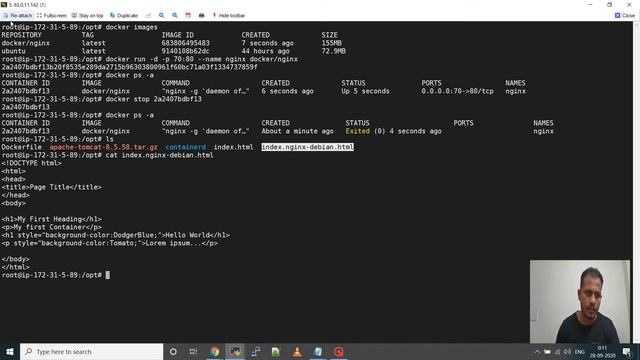640x360 pixels.
Task: Open the red recorder app on taskbar
Action: [x=338, y=351]
